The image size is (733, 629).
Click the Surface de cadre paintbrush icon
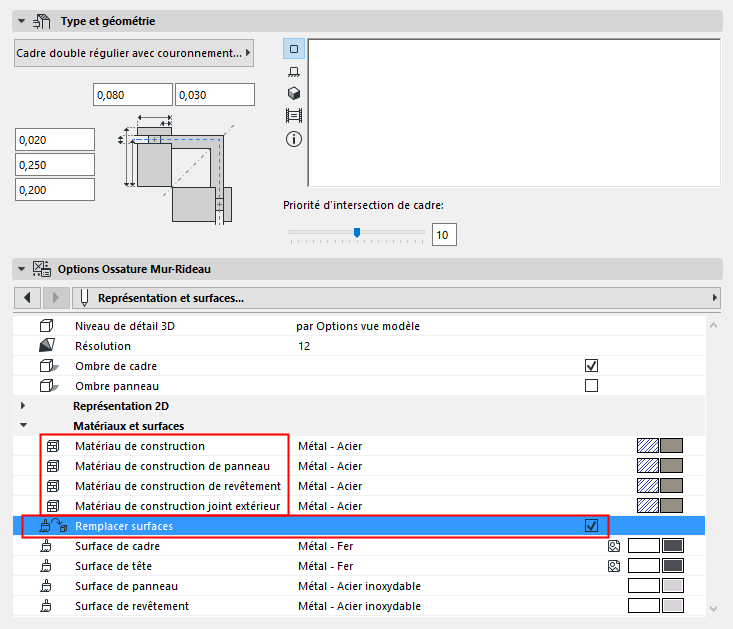pos(46,546)
